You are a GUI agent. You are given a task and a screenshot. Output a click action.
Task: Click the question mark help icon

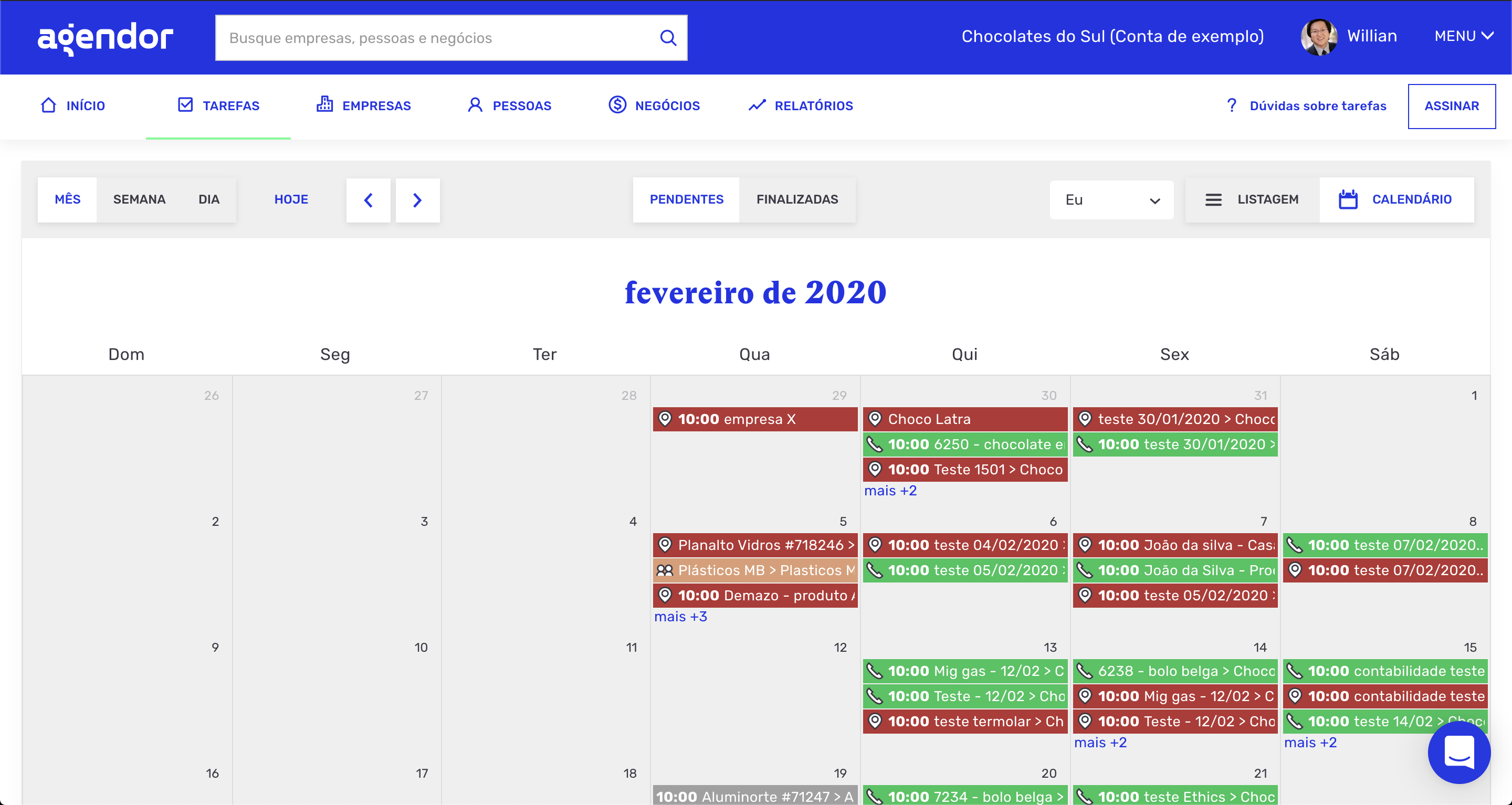click(1232, 105)
